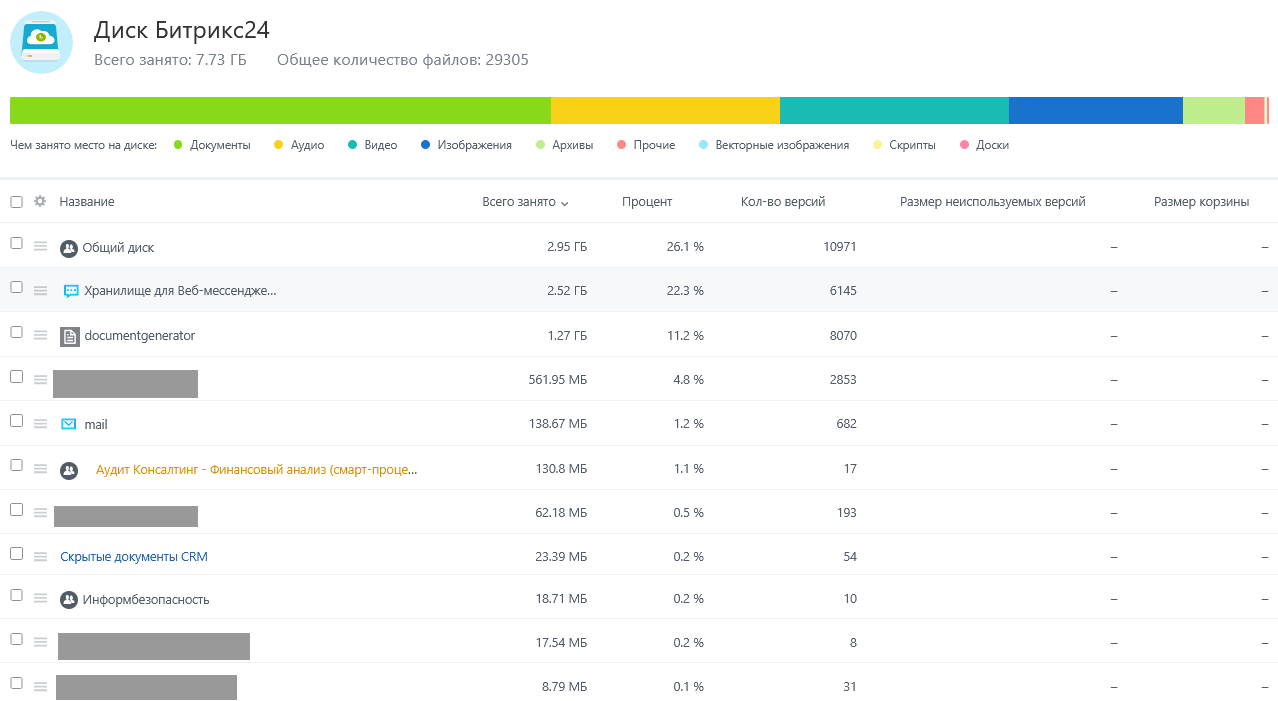The height and width of the screenshot is (701, 1278).
Task: Open actions menu for documentgenerator row
Action: [41, 335]
